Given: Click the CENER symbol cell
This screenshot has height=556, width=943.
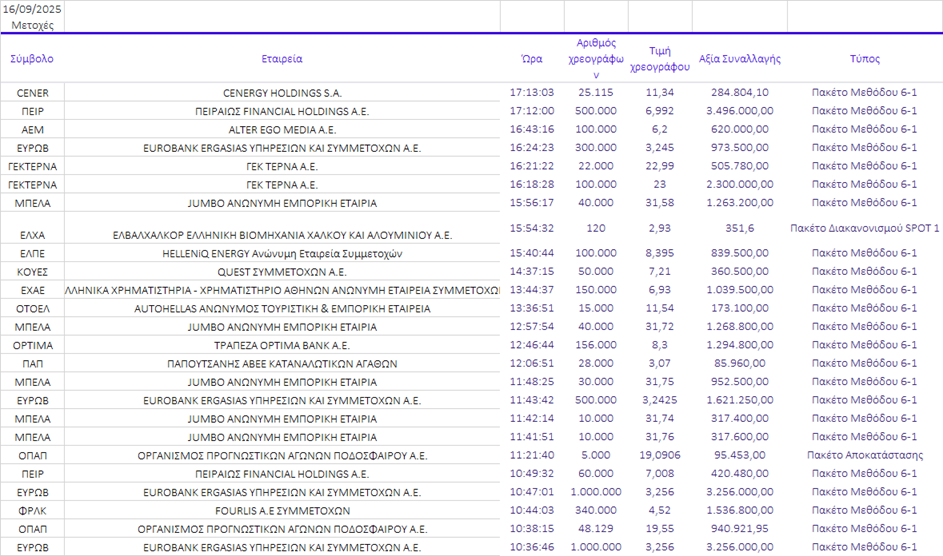Looking at the screenshot, I should click(32, 93).
